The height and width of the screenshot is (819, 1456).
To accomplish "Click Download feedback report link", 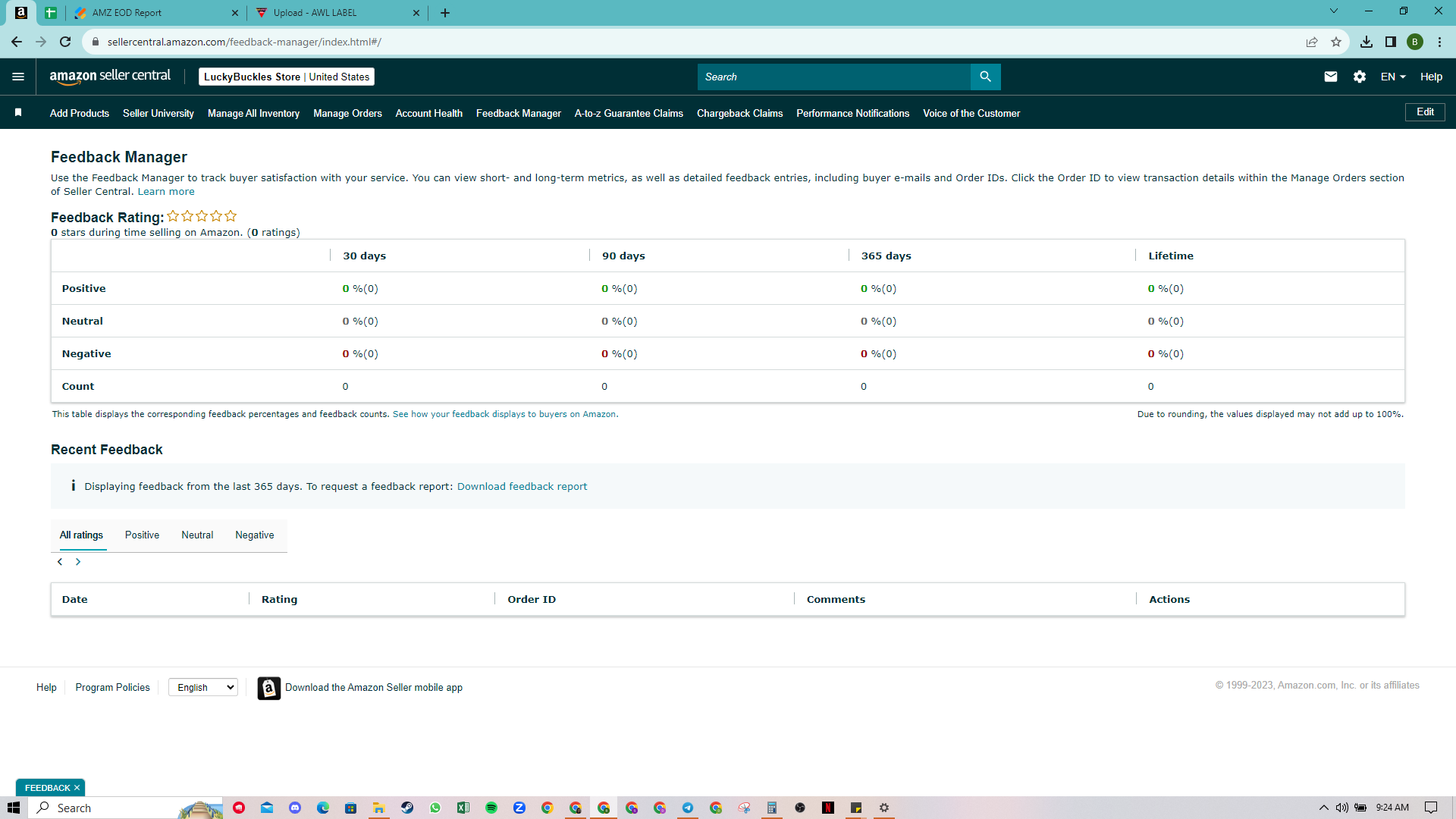I will tap(522, 487).
